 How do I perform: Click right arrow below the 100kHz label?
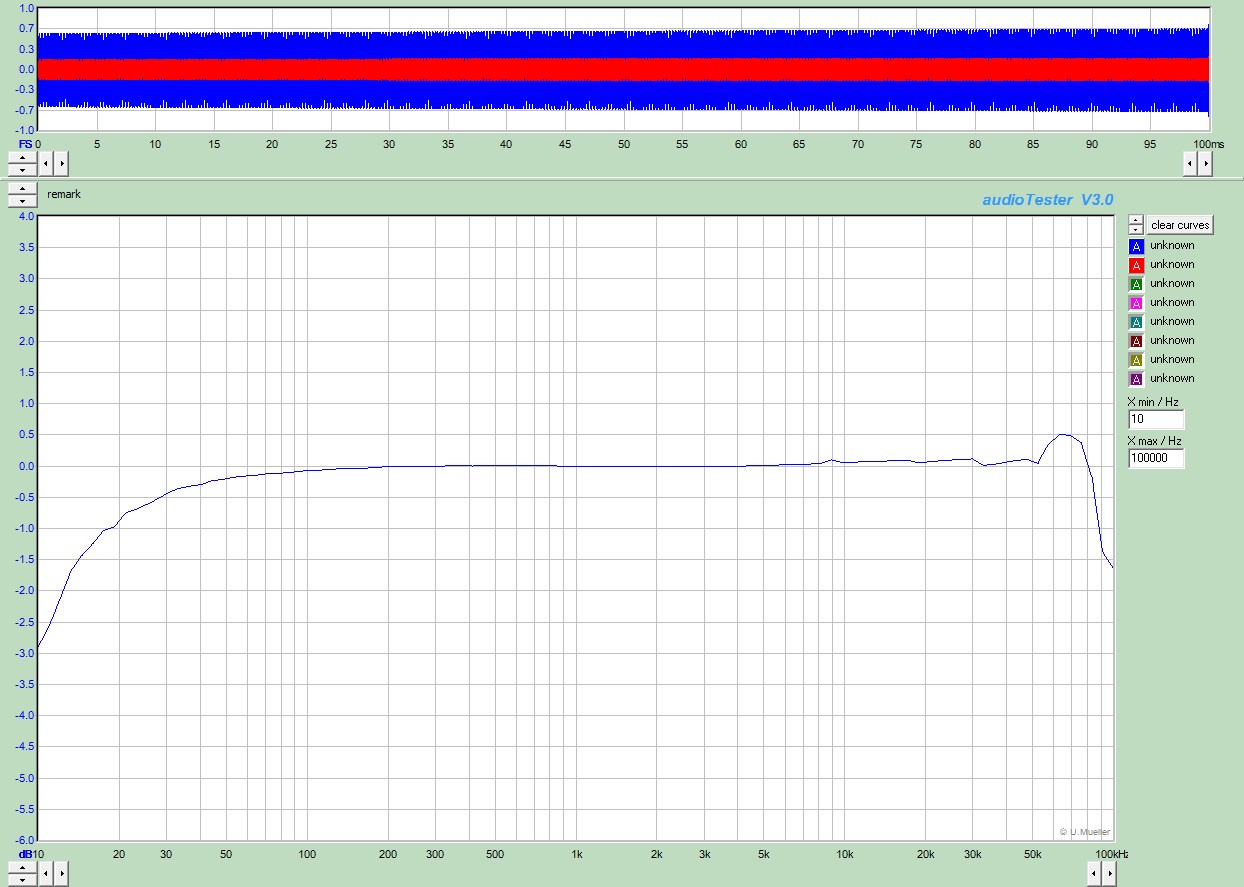1110,874
